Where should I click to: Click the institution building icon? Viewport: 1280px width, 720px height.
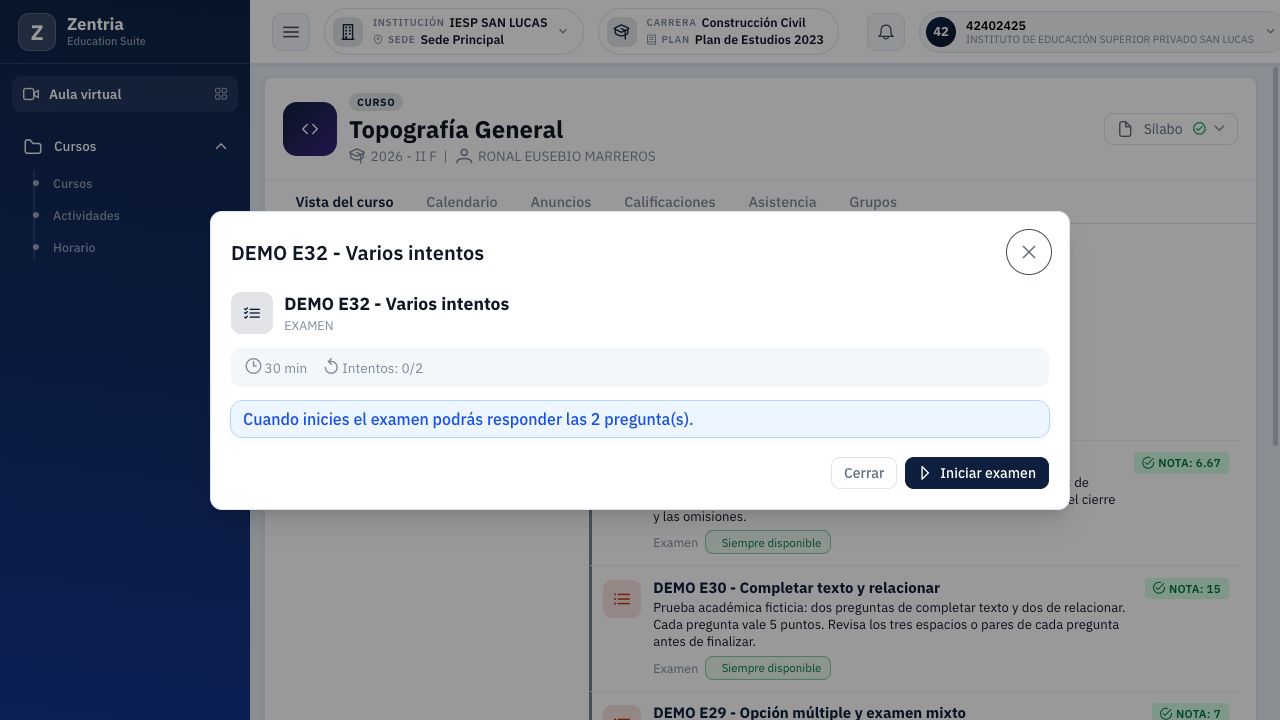coord(348,32)
